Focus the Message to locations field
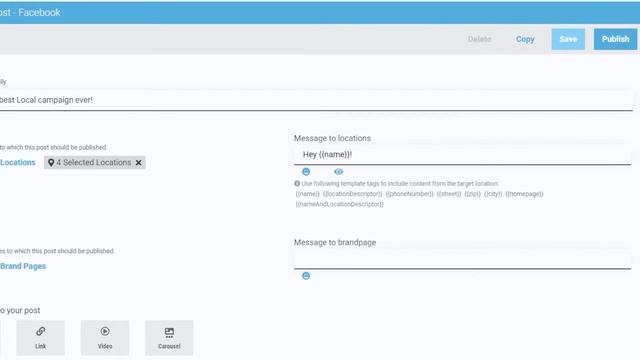640x360 pixels. [x=462, y=155]
